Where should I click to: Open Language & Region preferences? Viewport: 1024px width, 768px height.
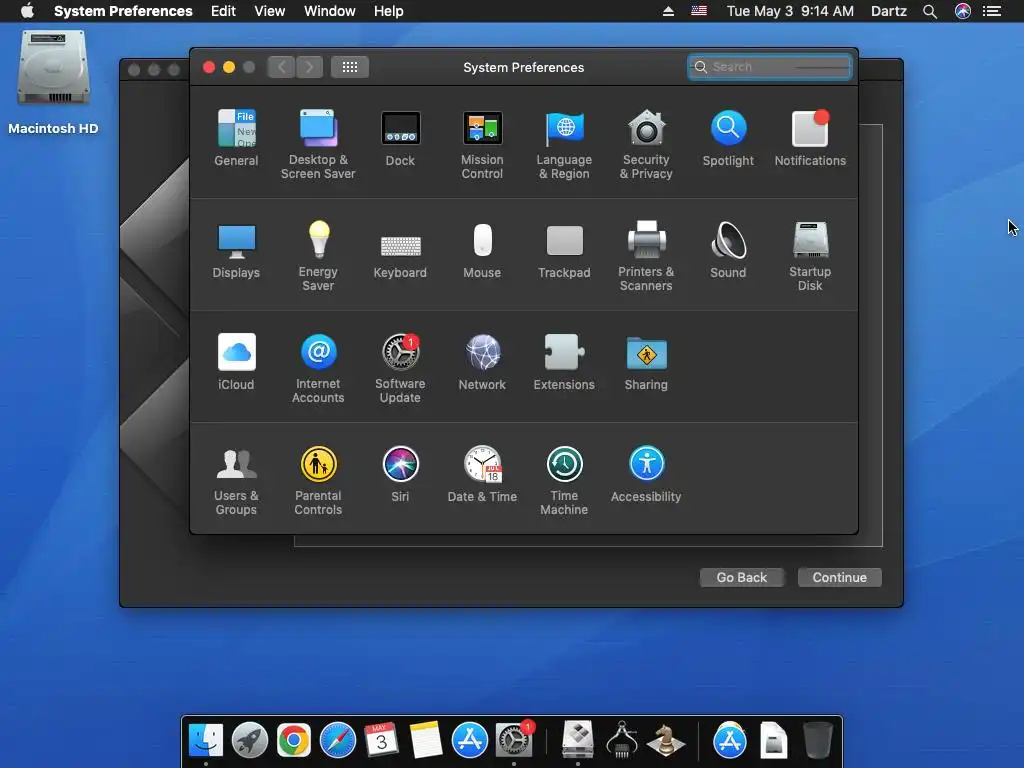564,144
